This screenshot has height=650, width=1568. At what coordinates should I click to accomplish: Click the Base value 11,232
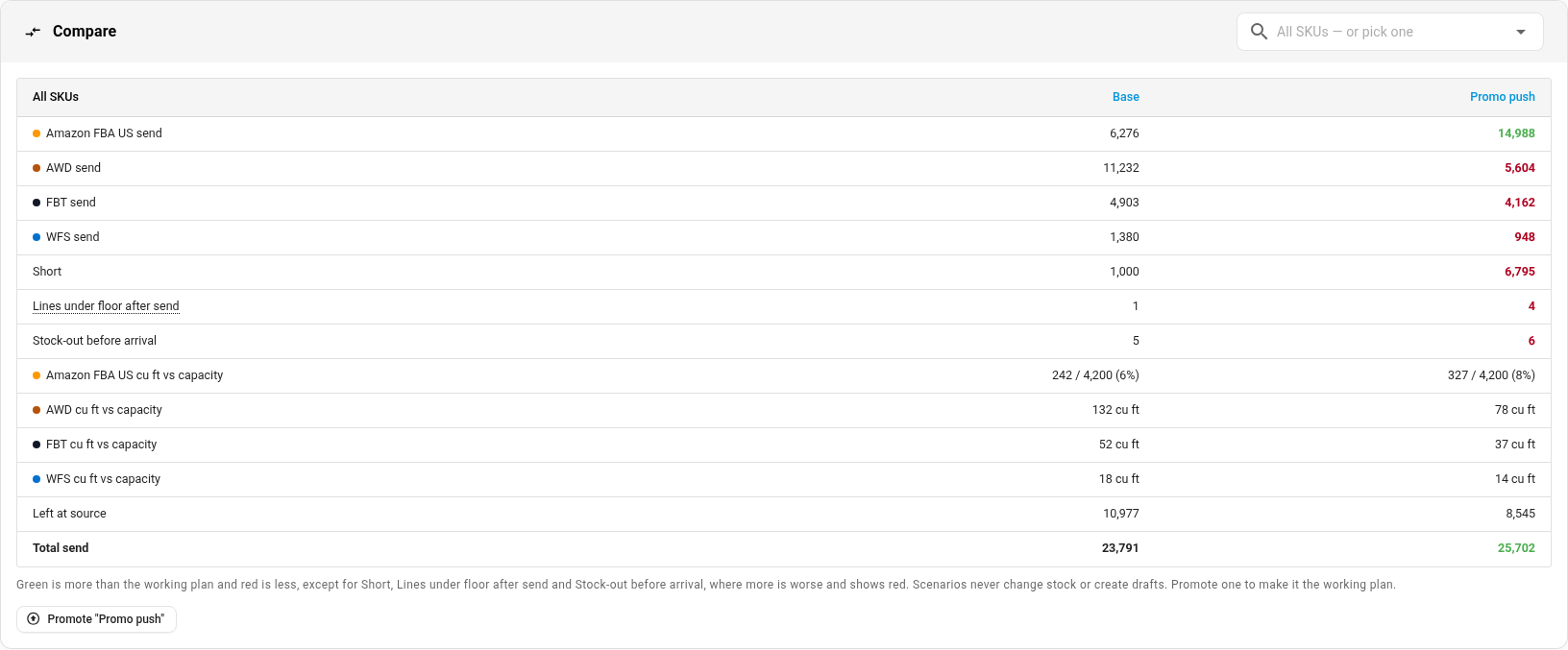[1121, 168]
